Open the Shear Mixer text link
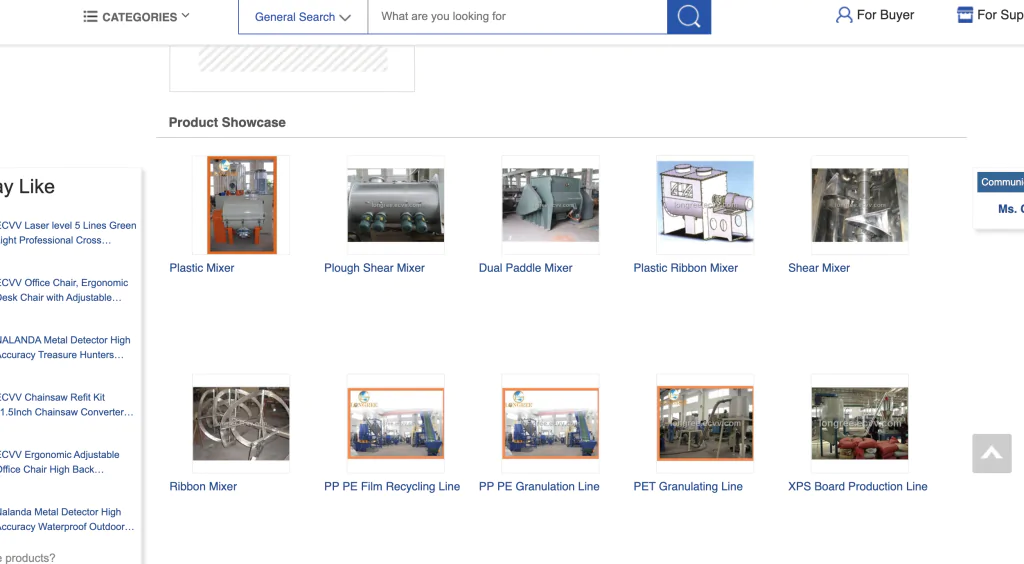Image resolution: width=1024 pixels, height=564 pixels. pyautogui.click(x=819, y=268)
